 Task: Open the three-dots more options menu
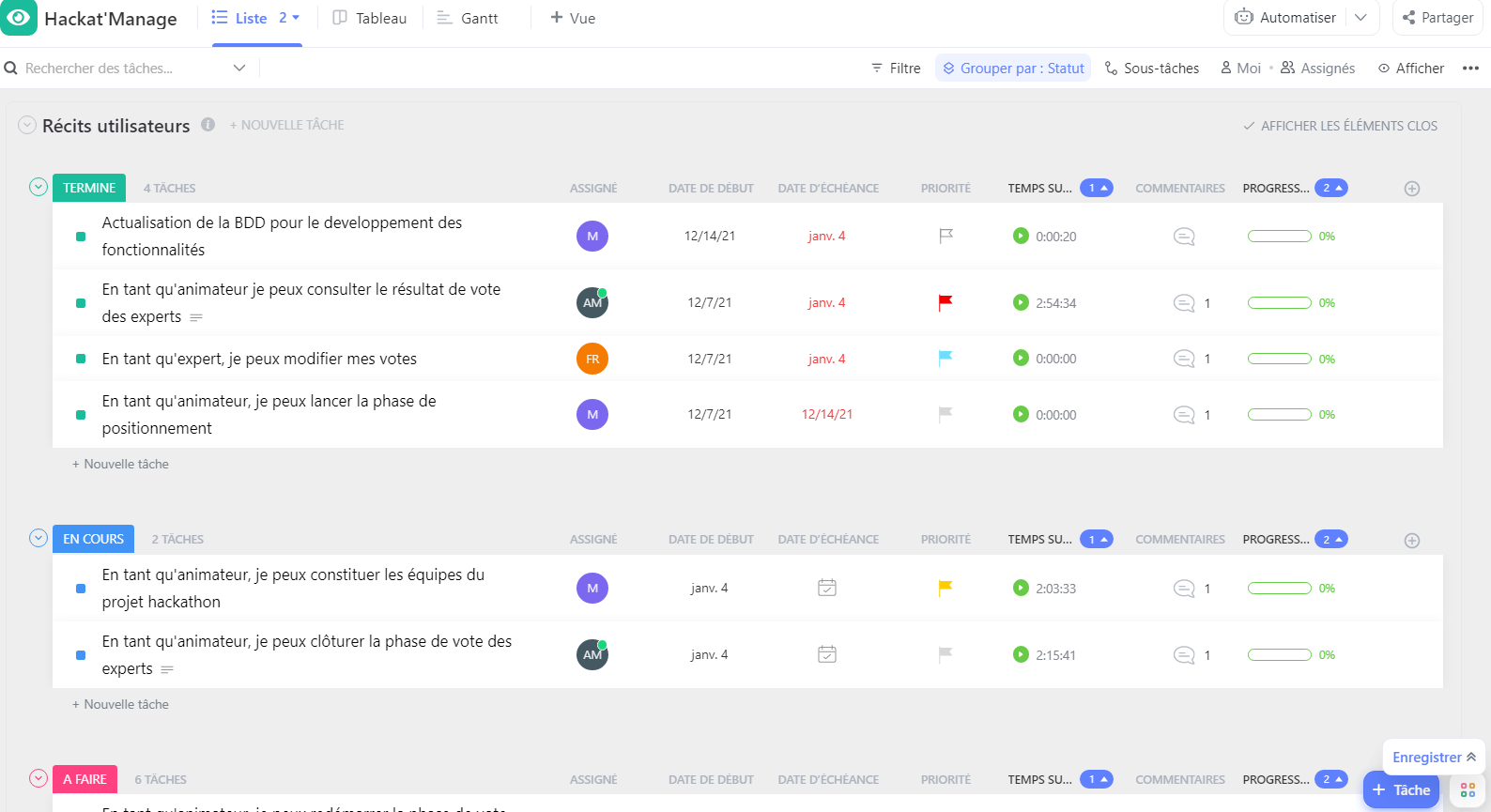pos(1470,69)
